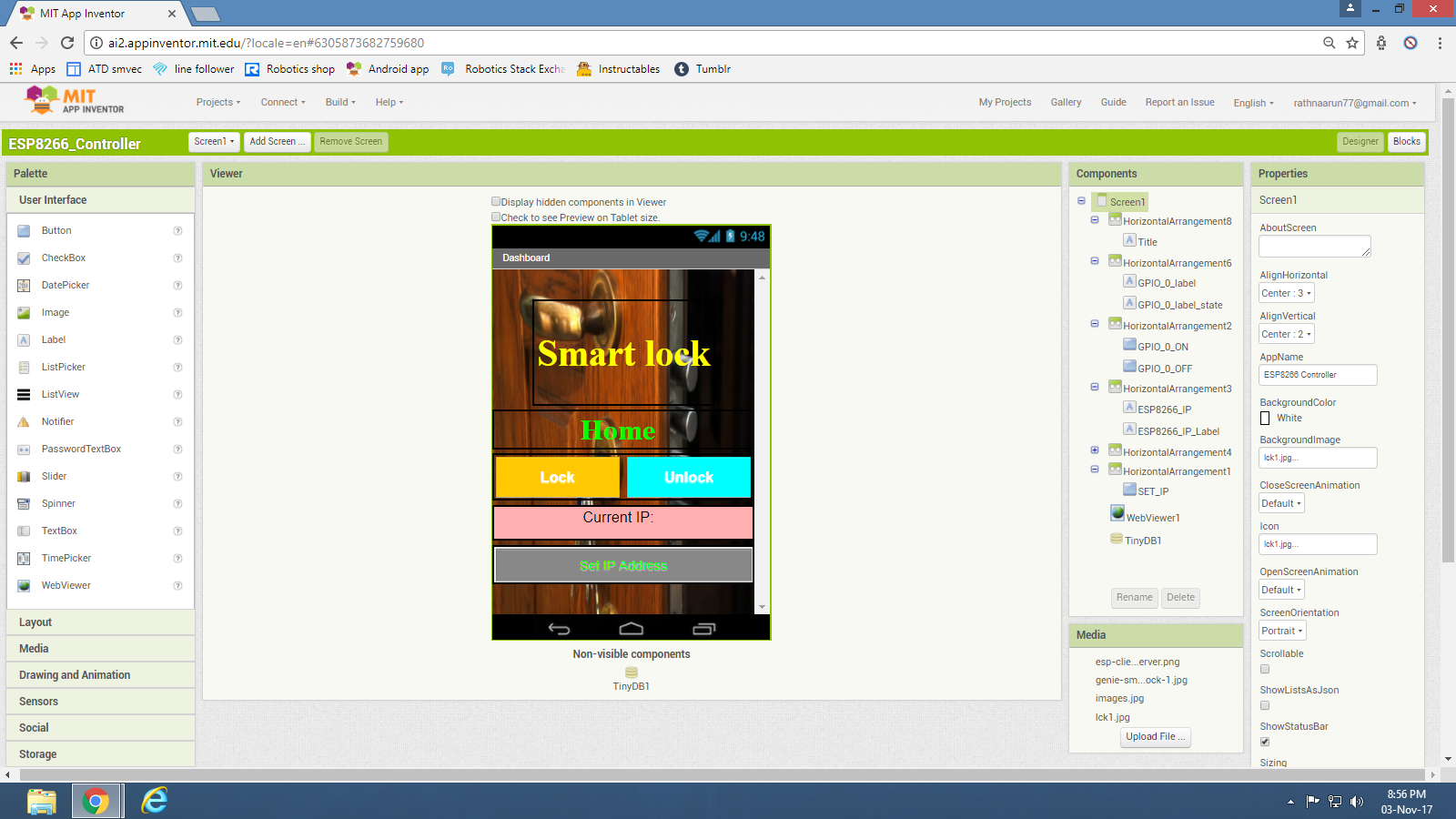This screenshot has width=1456, height=819.
Task: Open the AlignHorizontal Center dropdown
Action: pyautogui.click(x=1286, y=293)
